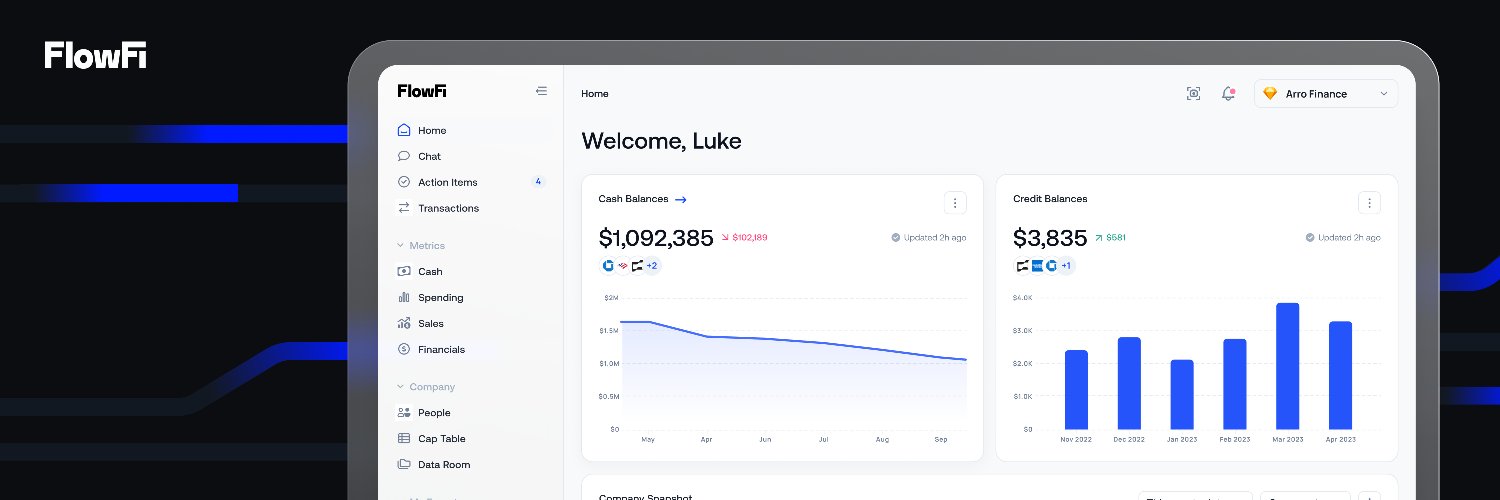Click the $102,189 decrease indicator
The height and width of the screenshot is (500, 1500).
(x=744, y=238)
